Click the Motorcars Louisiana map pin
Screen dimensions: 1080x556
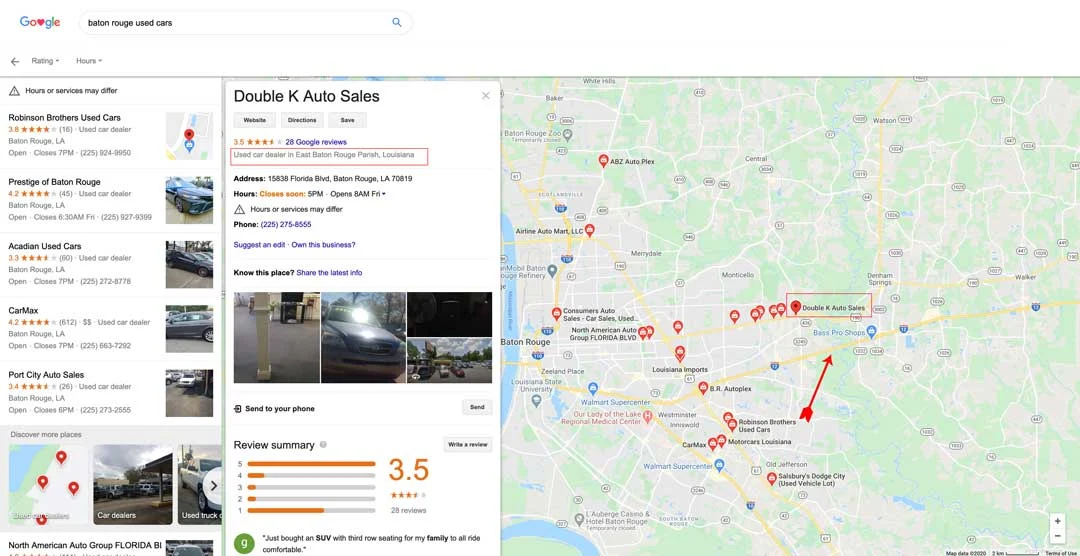(x=721, y=440)
